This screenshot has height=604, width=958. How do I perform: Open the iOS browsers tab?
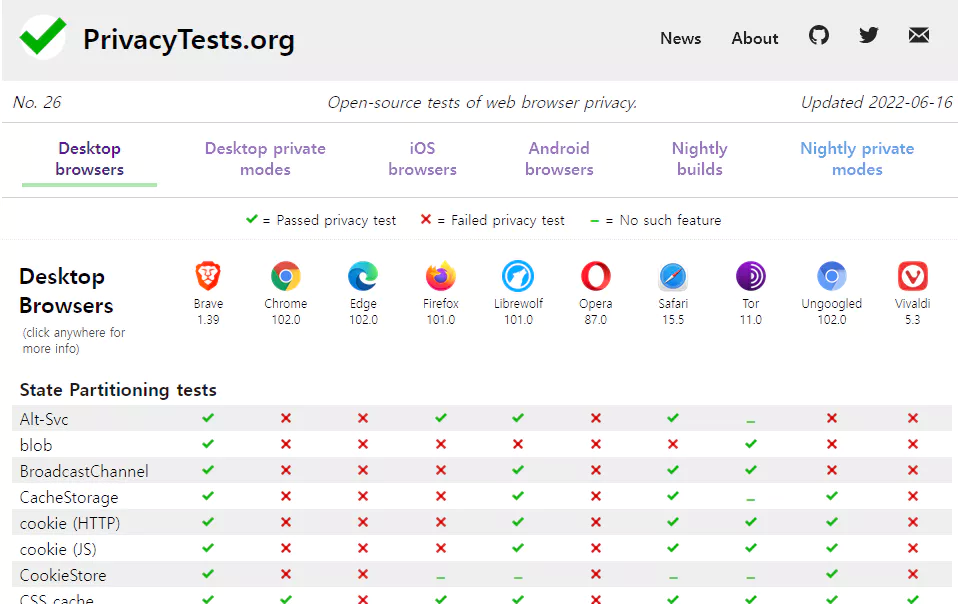422,159
